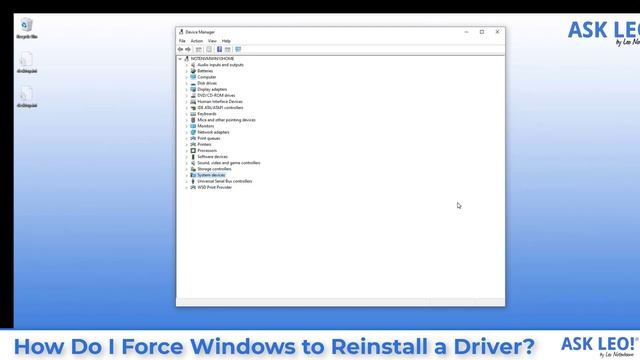The width and height of the screenshot is (640, 360).
Task: Select 'IDE ATA/ATAPI controllers' row text
Action: coord(220,108)
